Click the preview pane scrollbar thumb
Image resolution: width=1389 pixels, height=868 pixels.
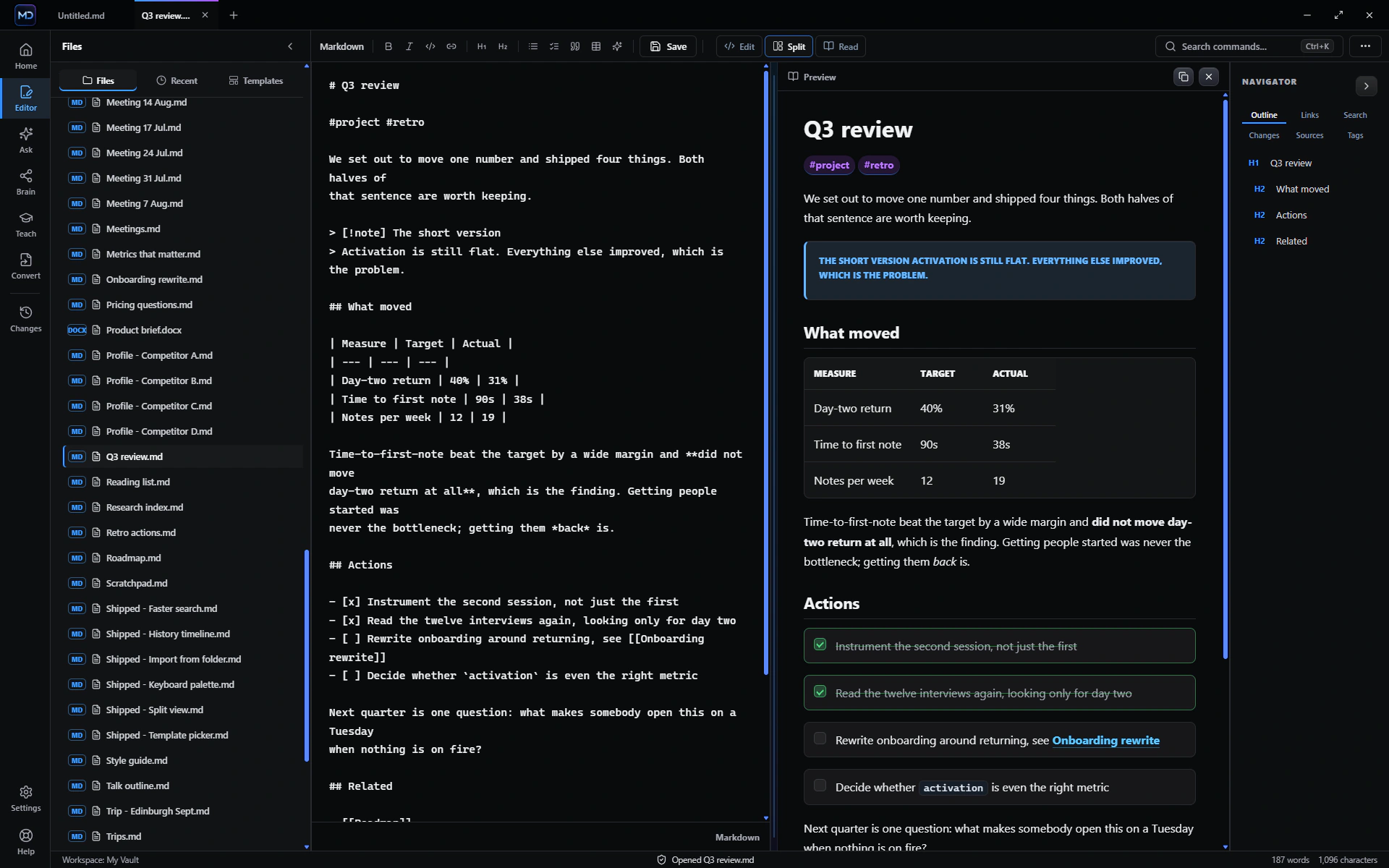tap(1225, 379)
